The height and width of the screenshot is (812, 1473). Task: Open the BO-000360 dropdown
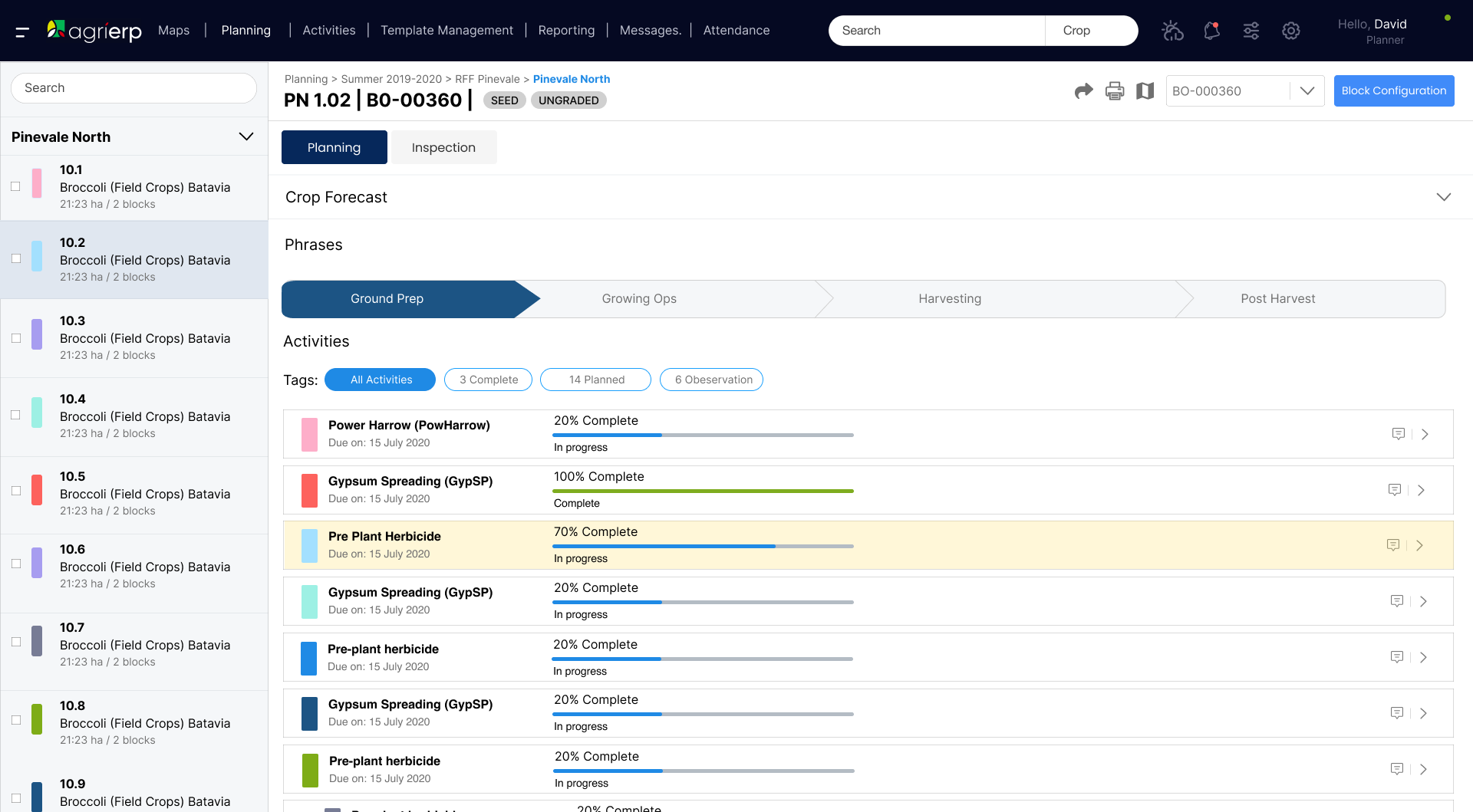click(x=1307, y=90)
